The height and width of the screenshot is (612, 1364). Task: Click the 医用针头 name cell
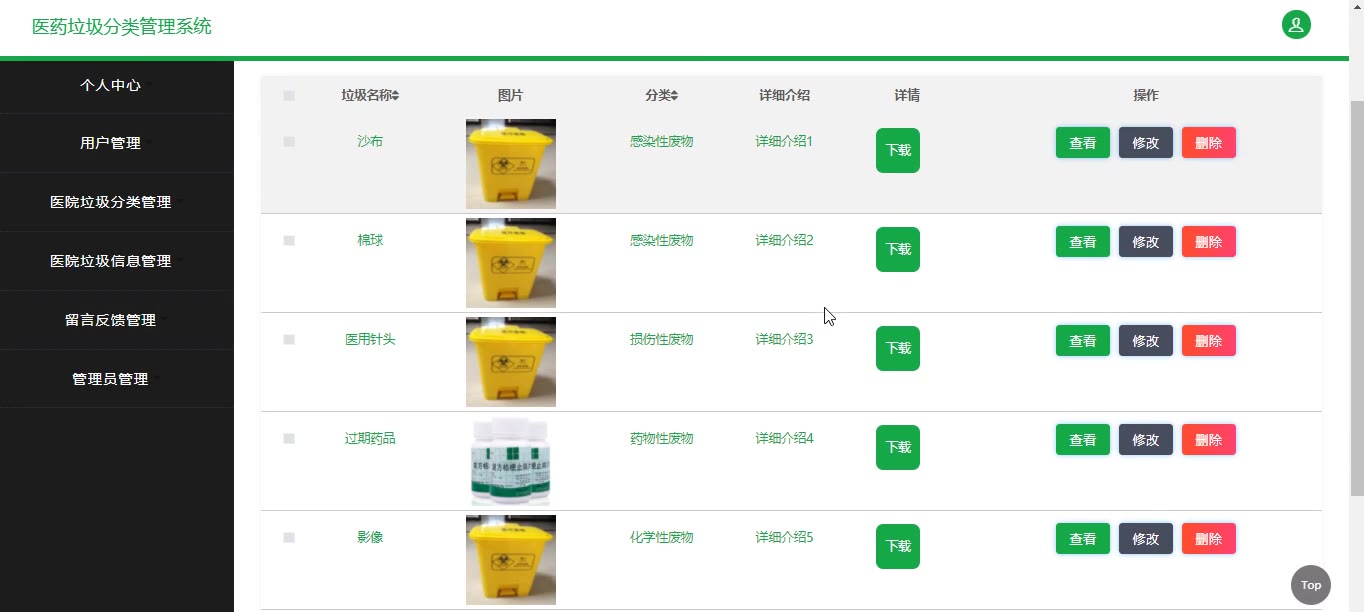pyautogui.click(x=370, y=340)
